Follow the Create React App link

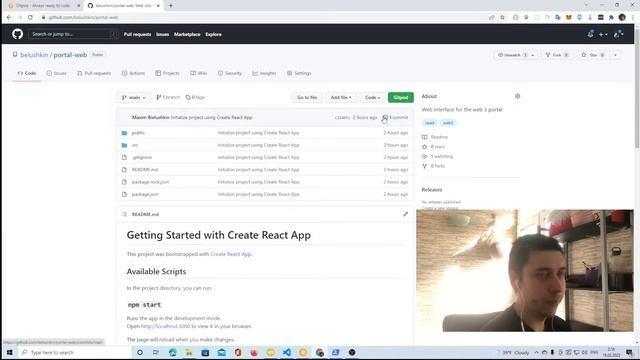[x=231, y=254]
